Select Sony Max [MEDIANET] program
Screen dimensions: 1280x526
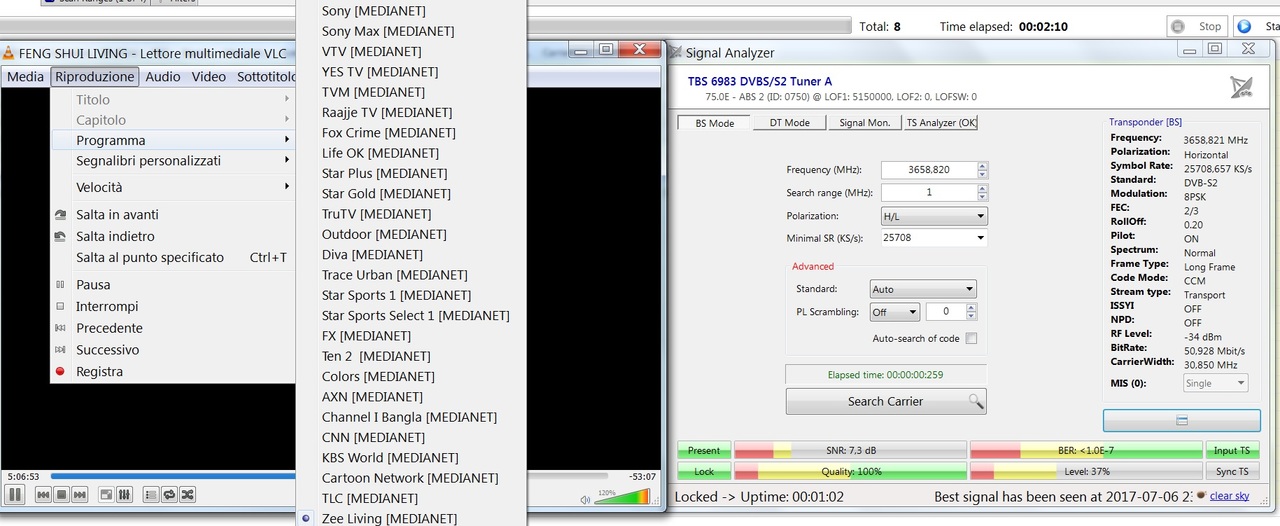411,32
